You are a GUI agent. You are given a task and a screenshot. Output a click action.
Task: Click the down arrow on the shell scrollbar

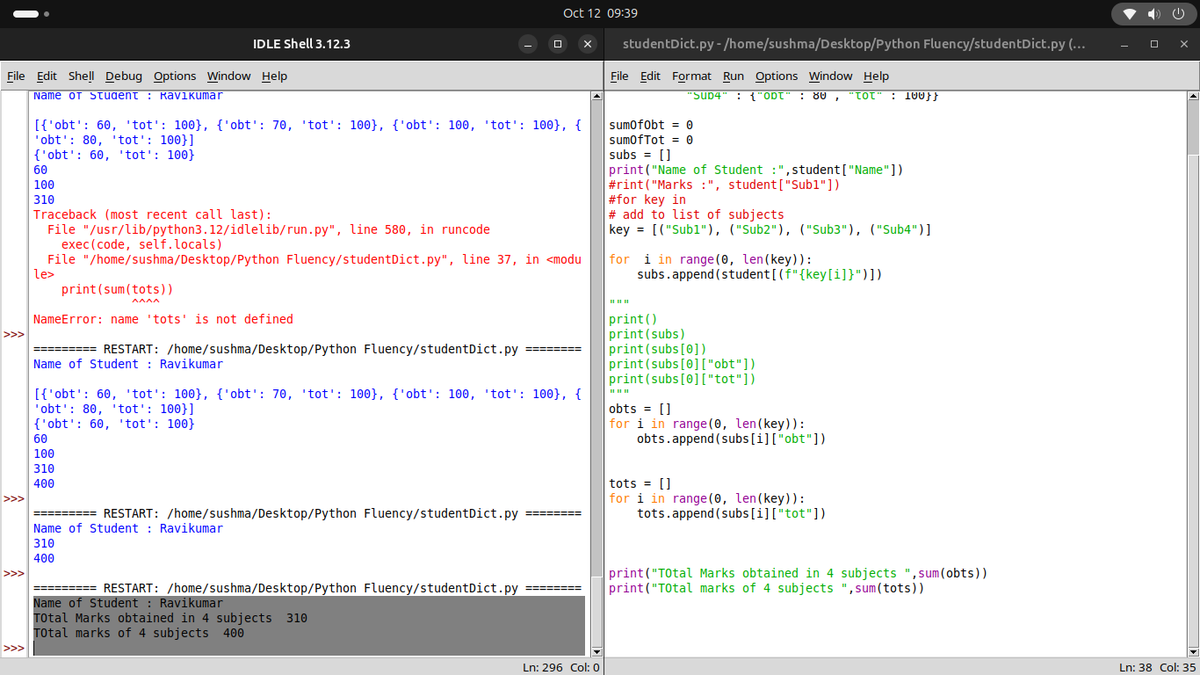(597, 651)
